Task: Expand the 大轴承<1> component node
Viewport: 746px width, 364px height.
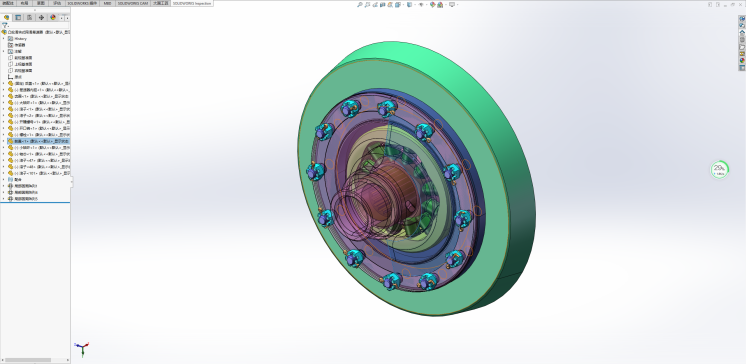Action: click(4, 102)
